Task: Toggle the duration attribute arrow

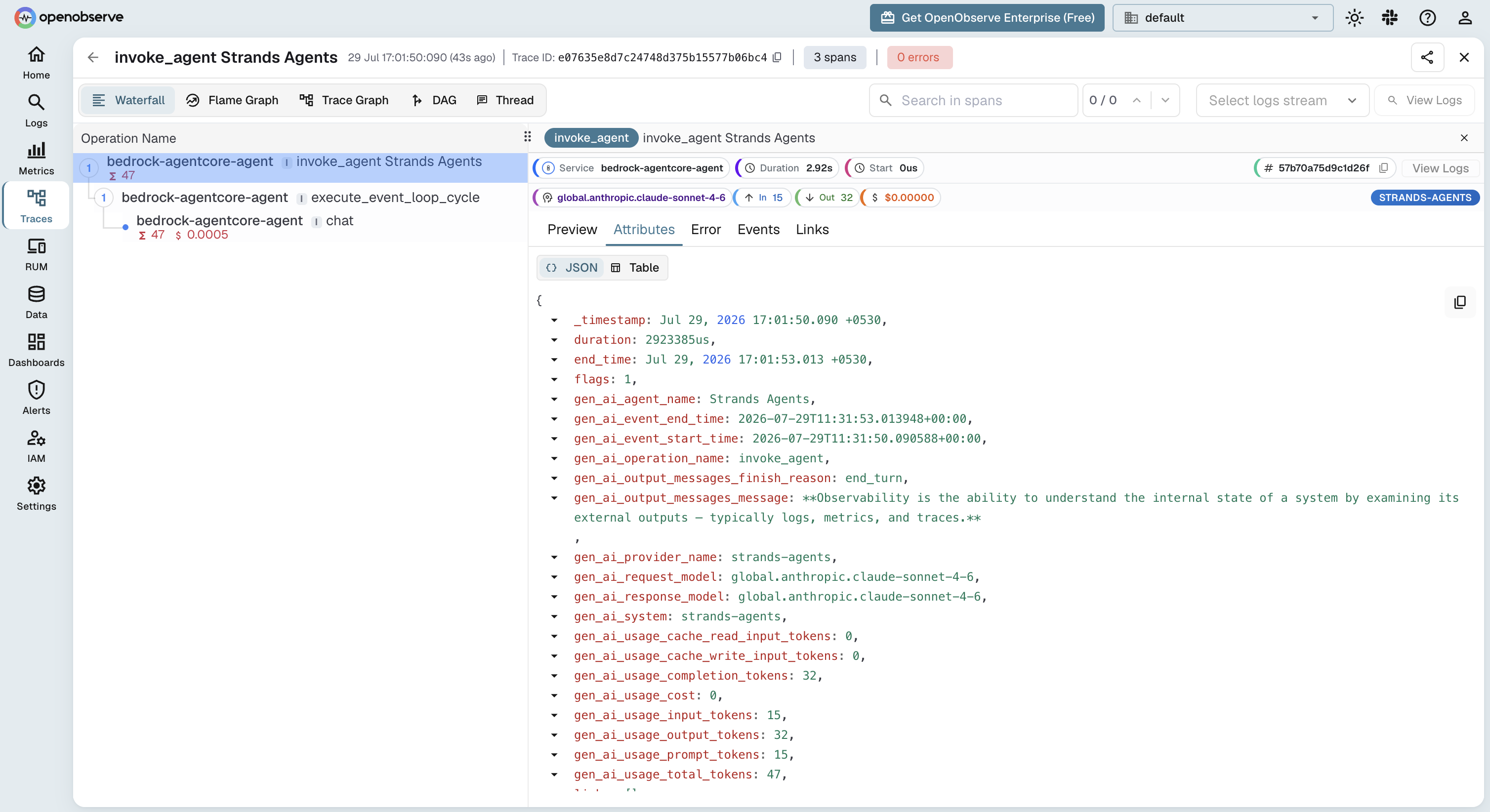Action: coord(554,340)
